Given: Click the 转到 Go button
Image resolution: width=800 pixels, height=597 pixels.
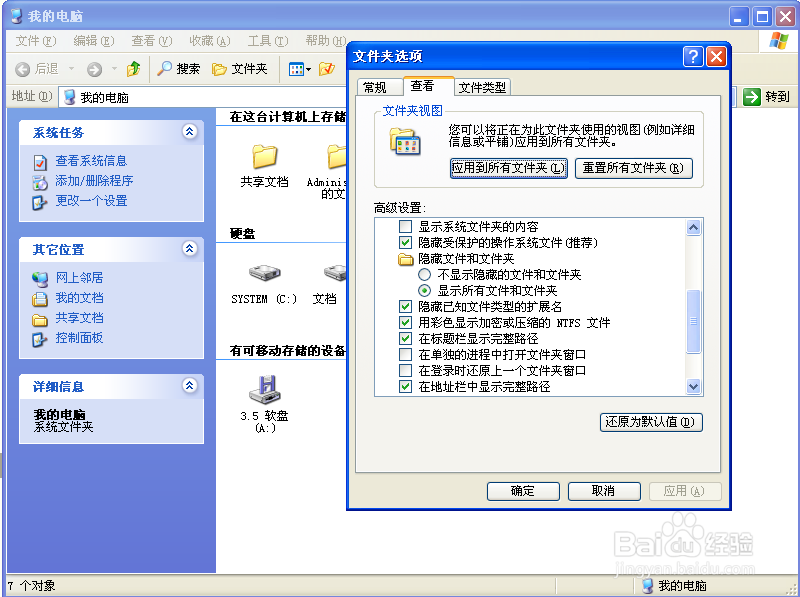Looking at the screenshot, I should (x=766, y=96).
